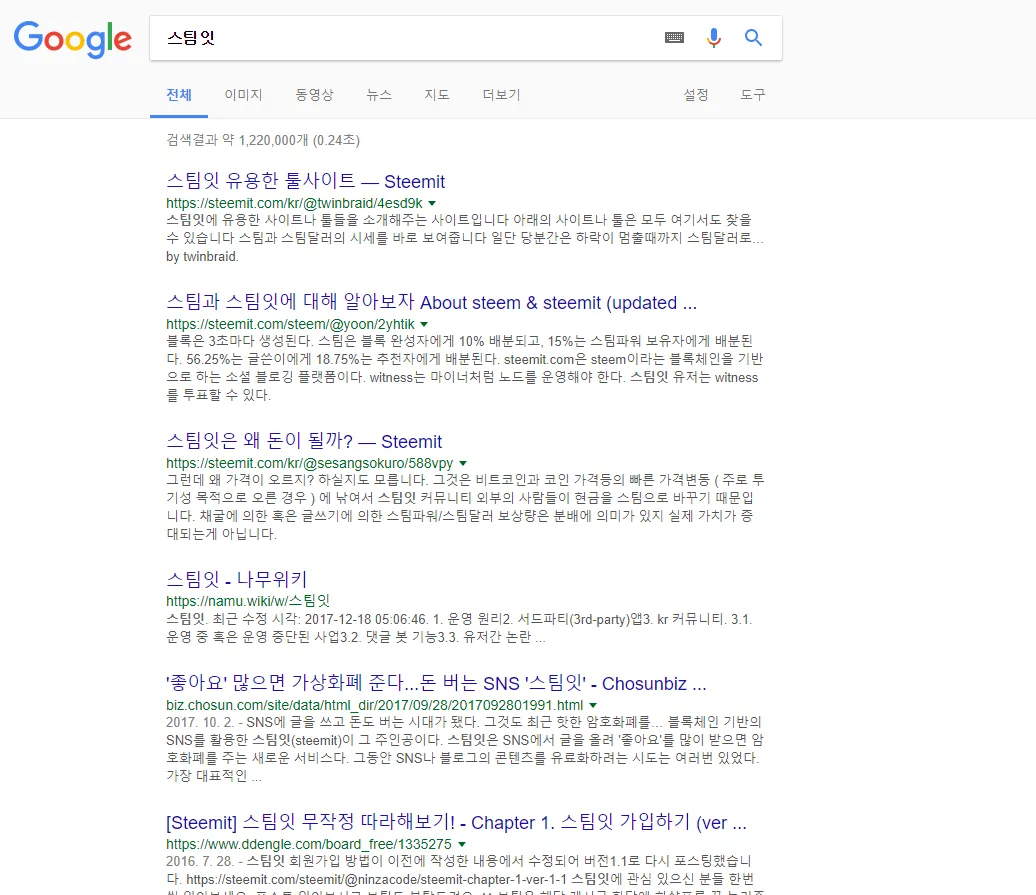Switch to the 동영상 tab
Viewport: 1036px width, 895px height.
tap(314, 95)
